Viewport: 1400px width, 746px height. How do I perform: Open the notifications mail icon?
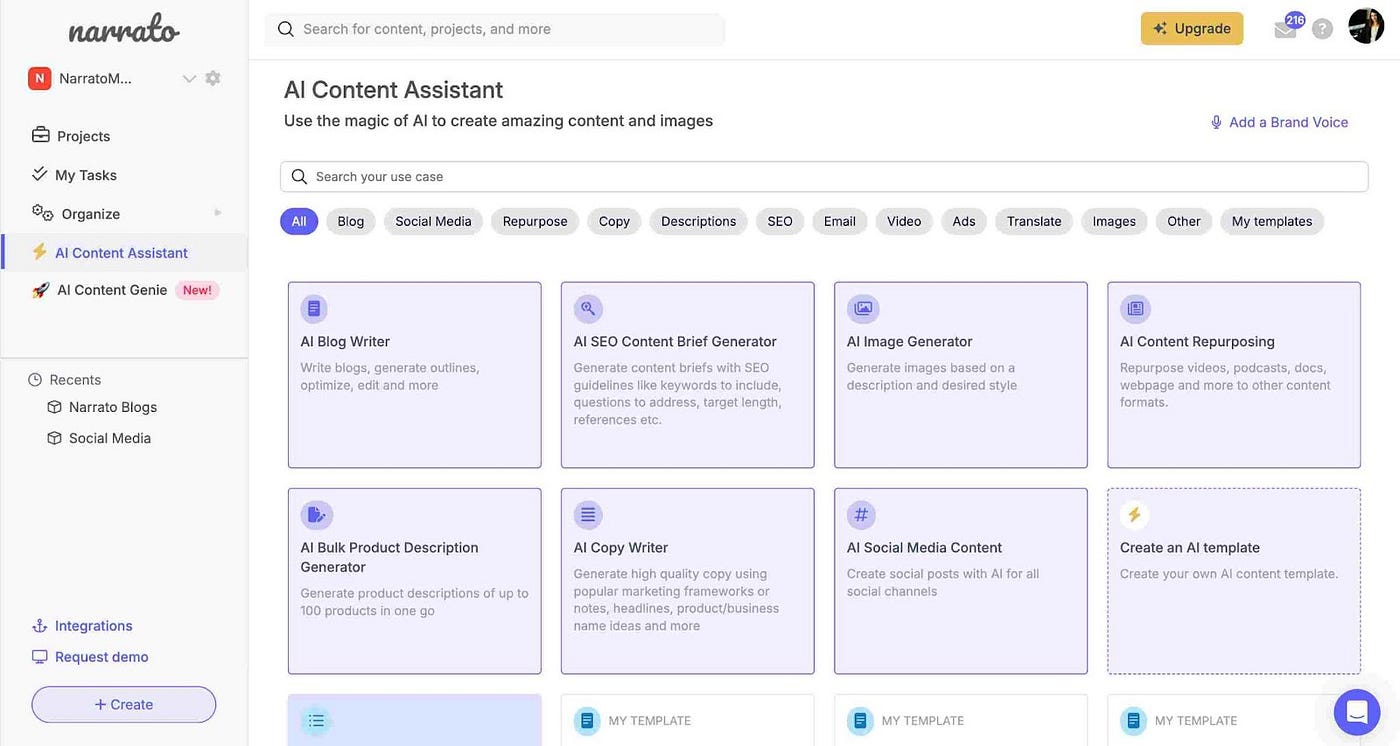coord(1285,29)
